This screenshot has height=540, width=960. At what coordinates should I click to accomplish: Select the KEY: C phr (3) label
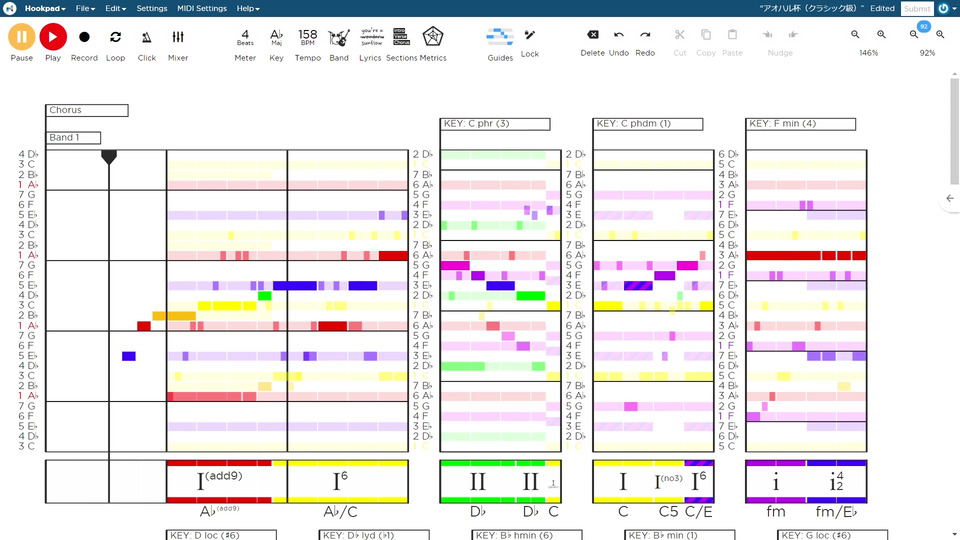(x=495, y=124)
